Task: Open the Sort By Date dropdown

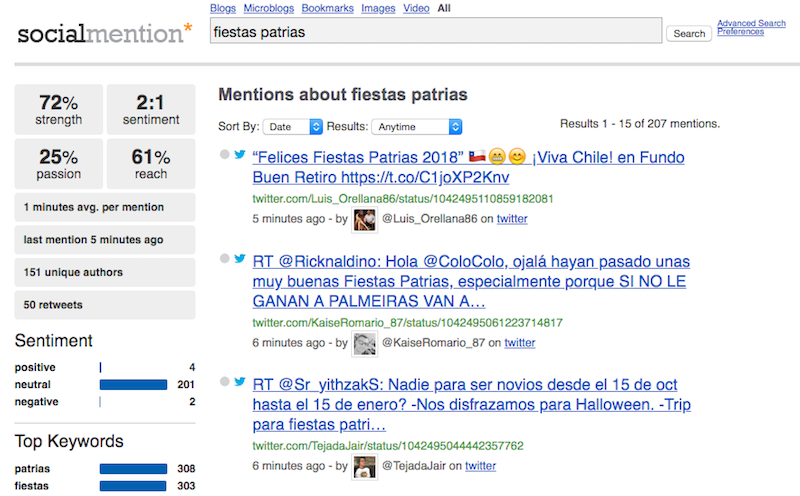Action: [x=292, y=127]
